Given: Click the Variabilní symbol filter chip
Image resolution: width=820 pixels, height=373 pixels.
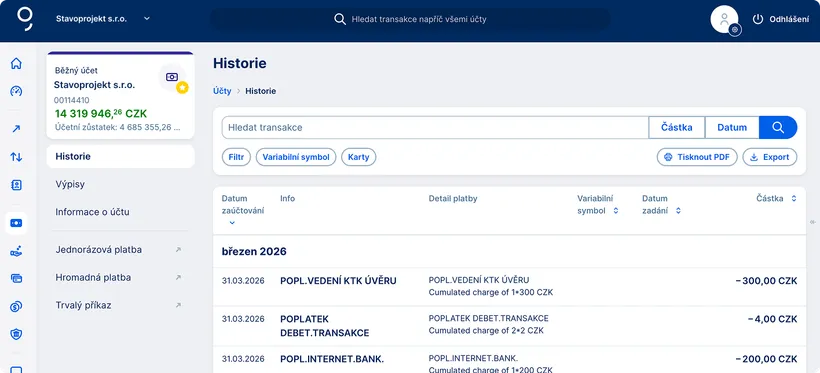Looking at the screenshot, I should pos(296,157).
